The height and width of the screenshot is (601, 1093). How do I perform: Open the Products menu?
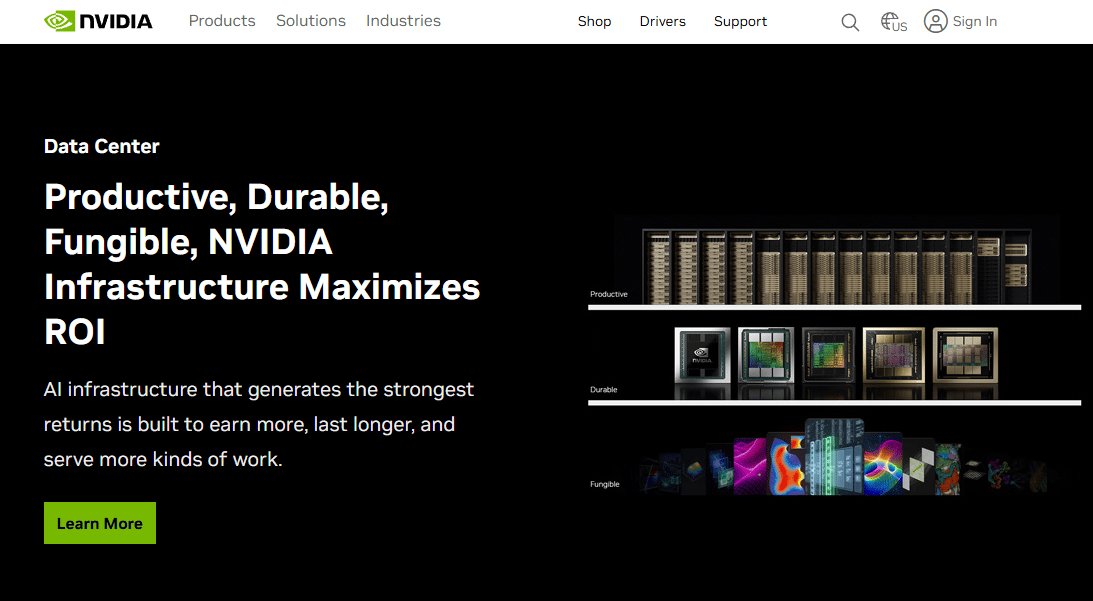222,21
